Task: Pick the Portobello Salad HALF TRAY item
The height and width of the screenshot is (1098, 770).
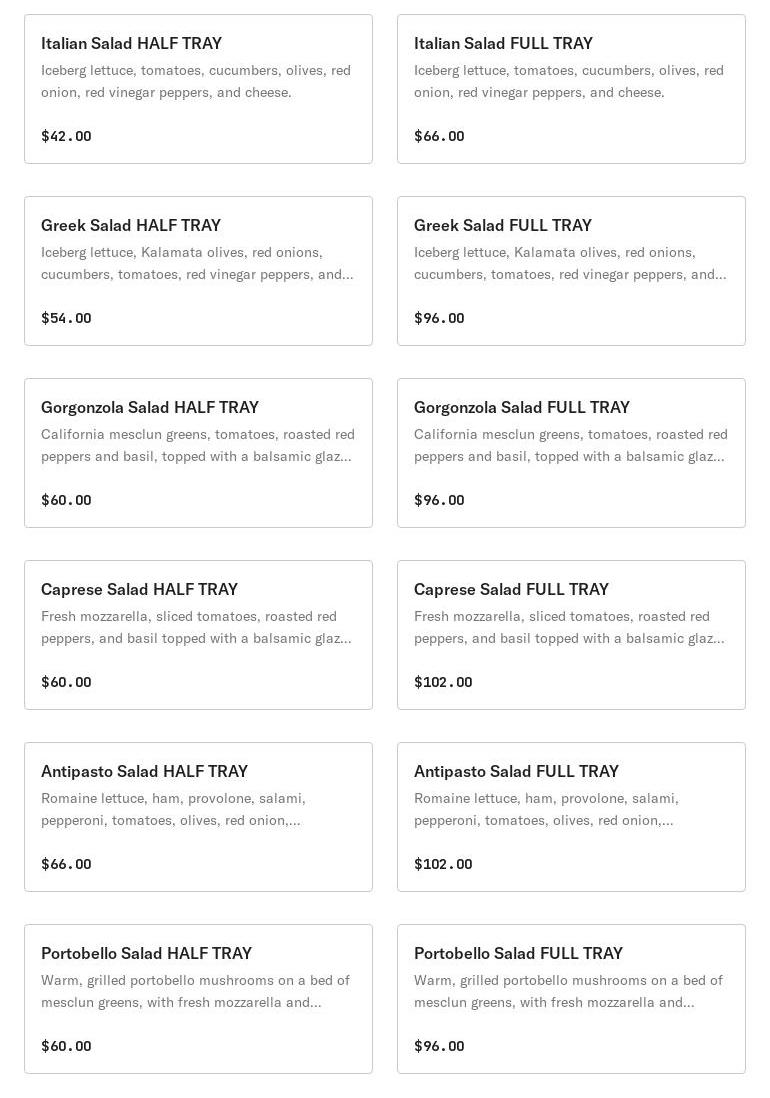Action: tap(198, 999)
